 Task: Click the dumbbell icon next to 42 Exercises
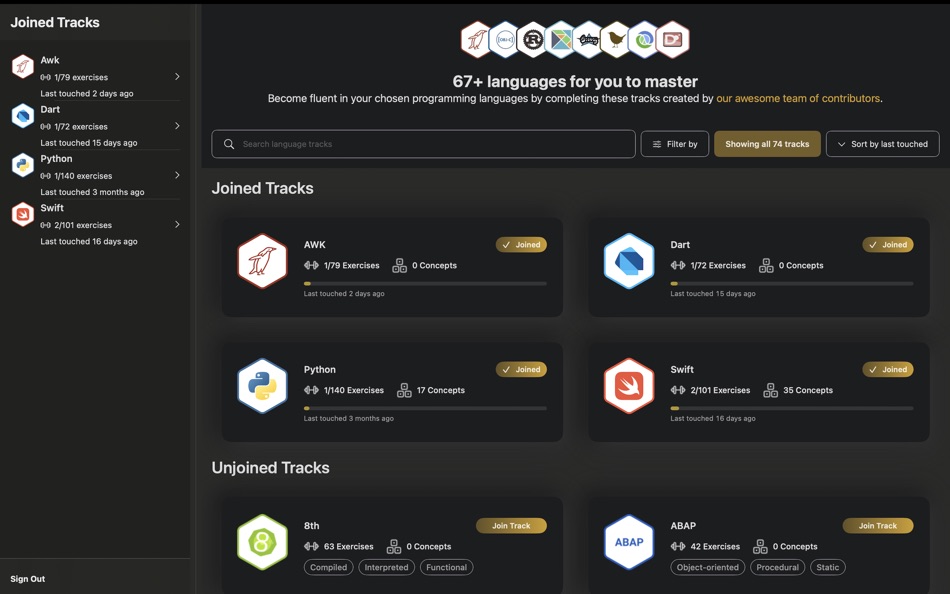pos(678,547)
